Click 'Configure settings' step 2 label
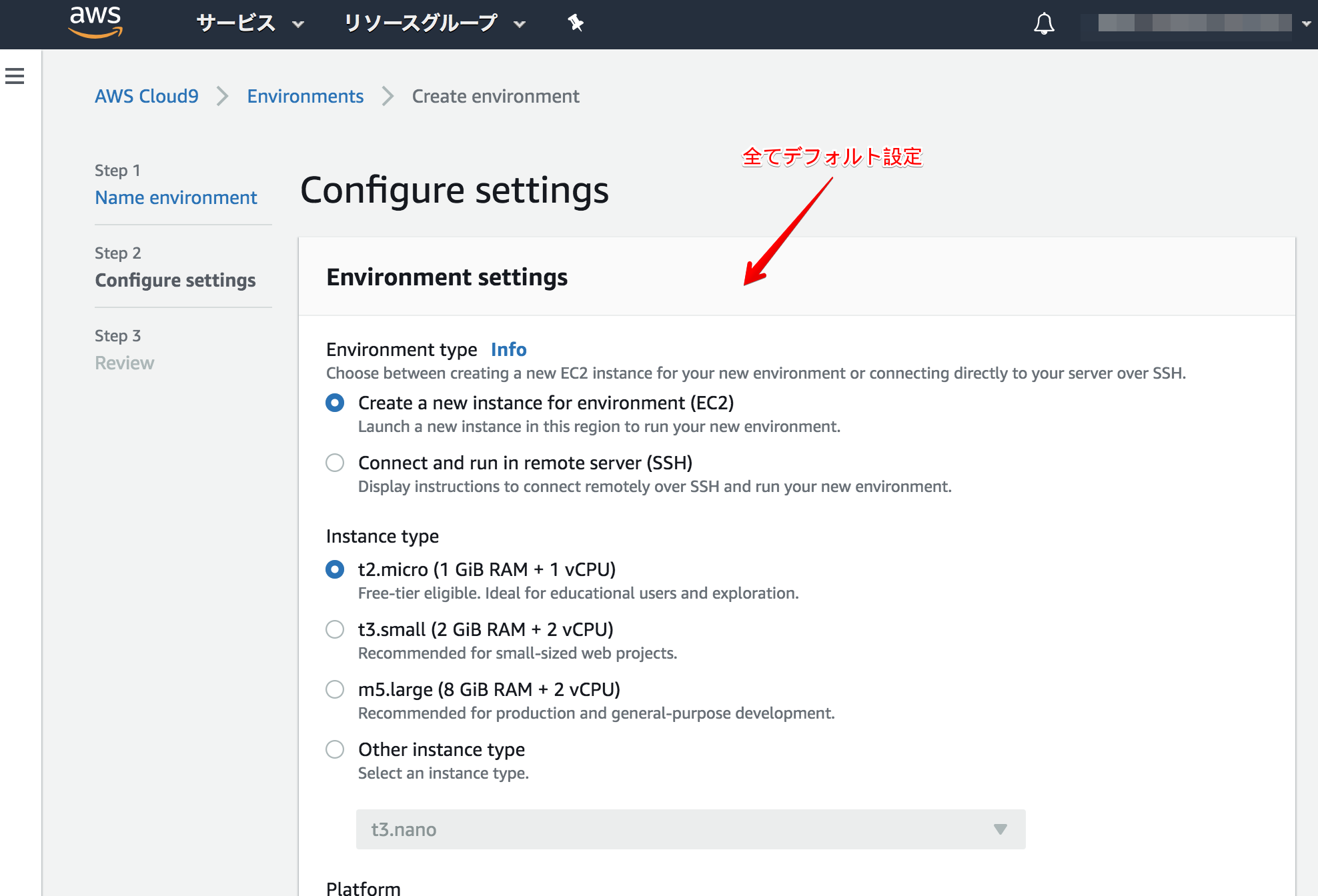Viewport: 1318px width, 896px height. coord(175,280)
